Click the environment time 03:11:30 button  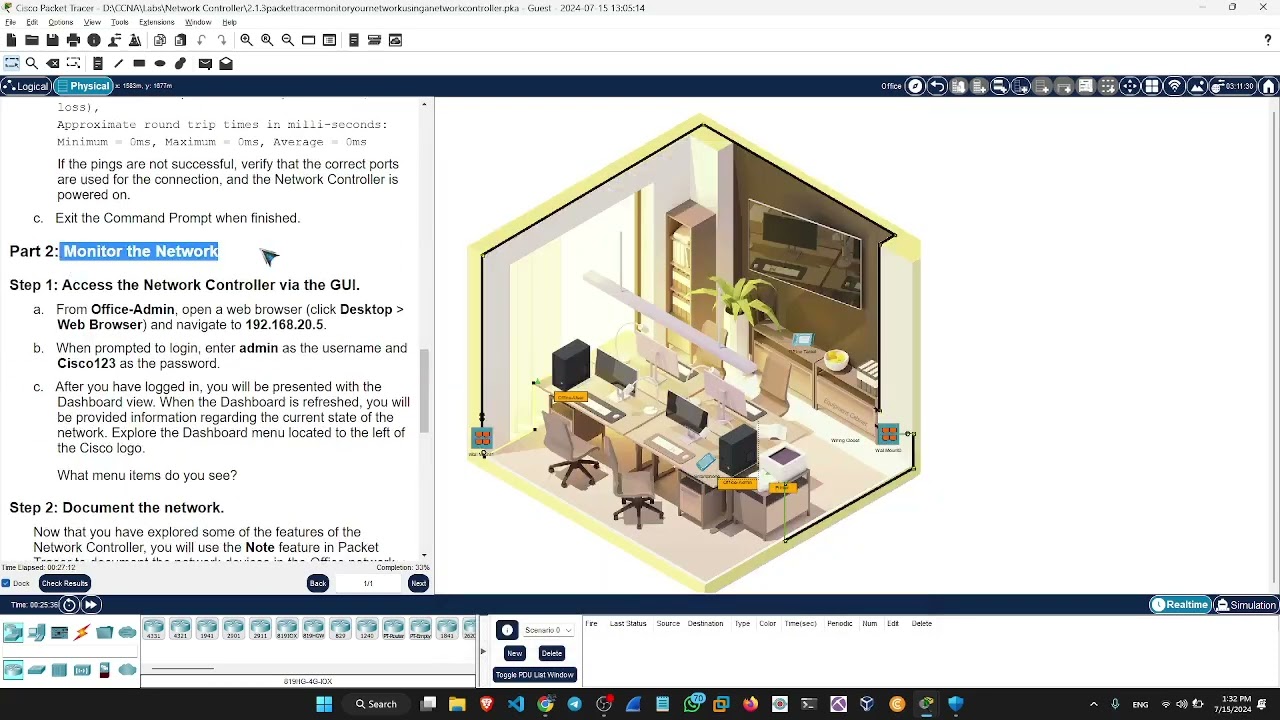pos(1233,86)
